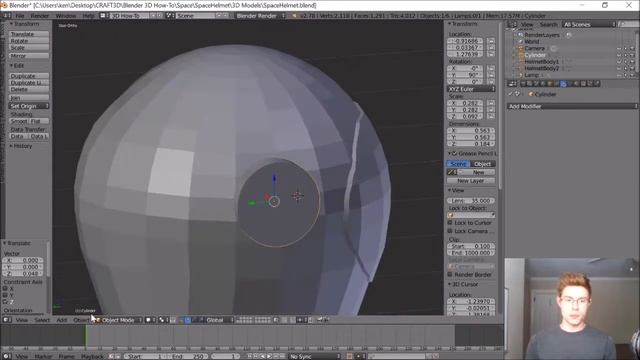Open the XYZ Euler rotation mode dropdown

pyautogui.click(x=471, y=89)
